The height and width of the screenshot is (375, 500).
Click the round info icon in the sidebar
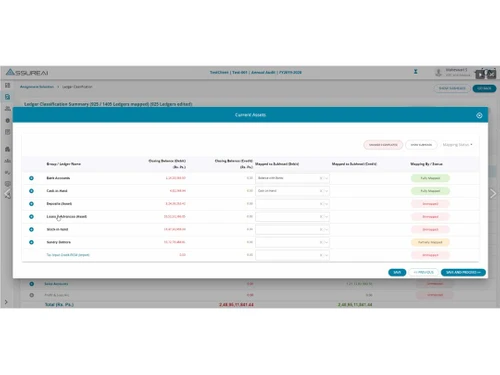(x=7, y=120)
